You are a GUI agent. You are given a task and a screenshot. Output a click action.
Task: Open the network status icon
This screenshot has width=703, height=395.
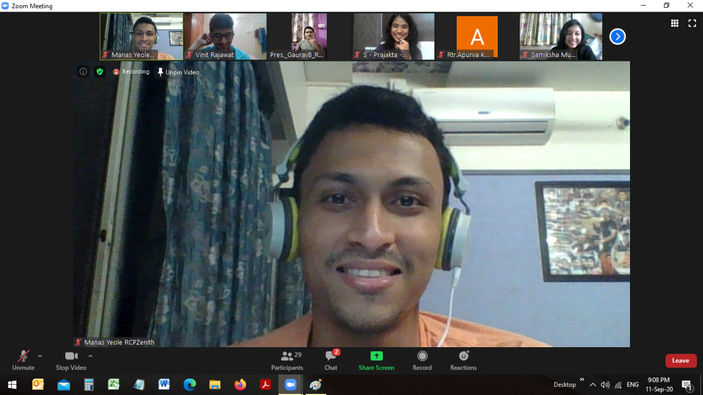tap(618, 385)
